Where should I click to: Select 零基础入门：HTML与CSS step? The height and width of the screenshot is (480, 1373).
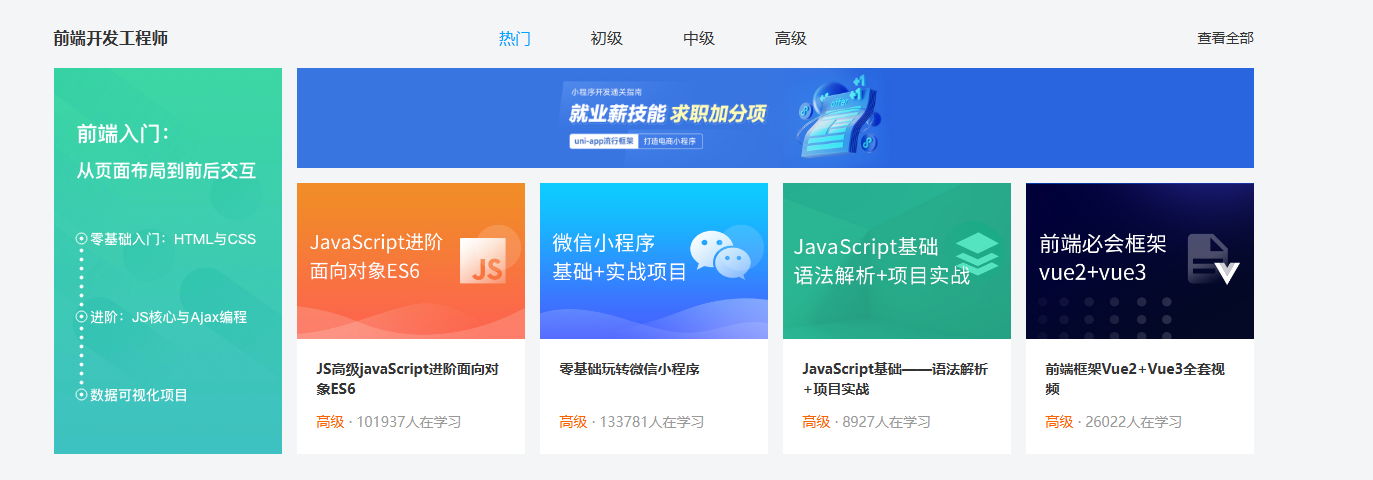pyautogui.click(x=173, y=239)
